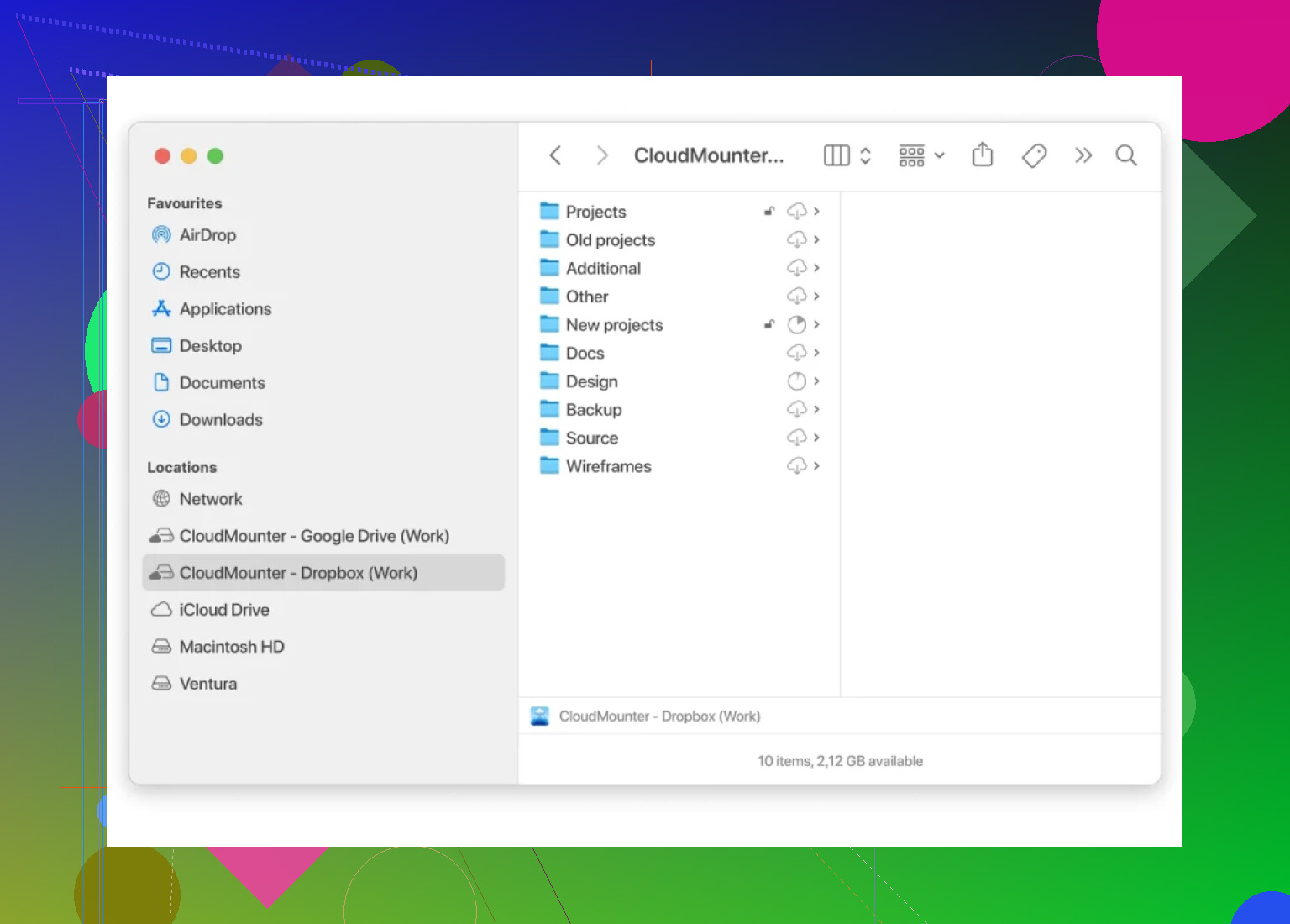Select Macintosh HD volume
This screenshot has height=924, width=1290.
point(323,647)
